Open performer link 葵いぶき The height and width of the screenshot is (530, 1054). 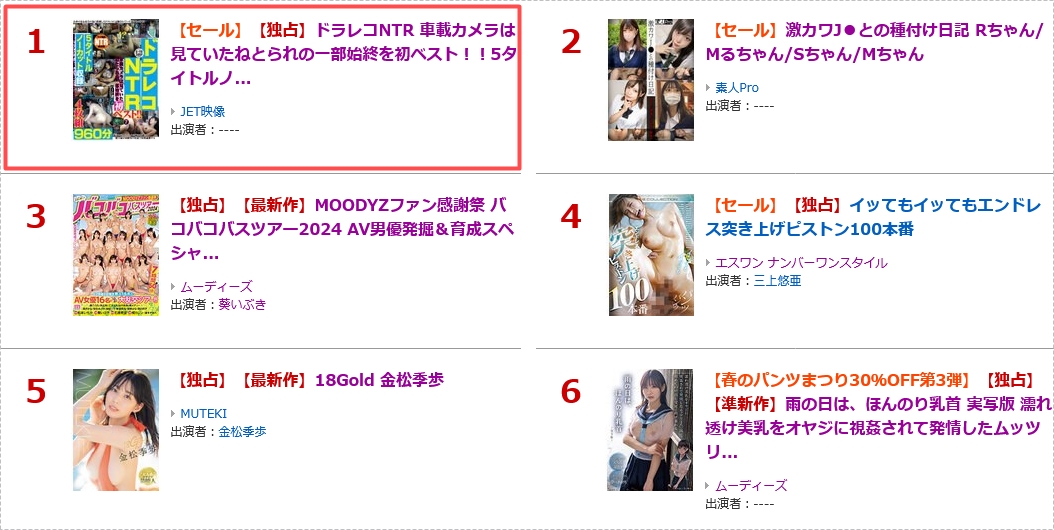[242, 305]
